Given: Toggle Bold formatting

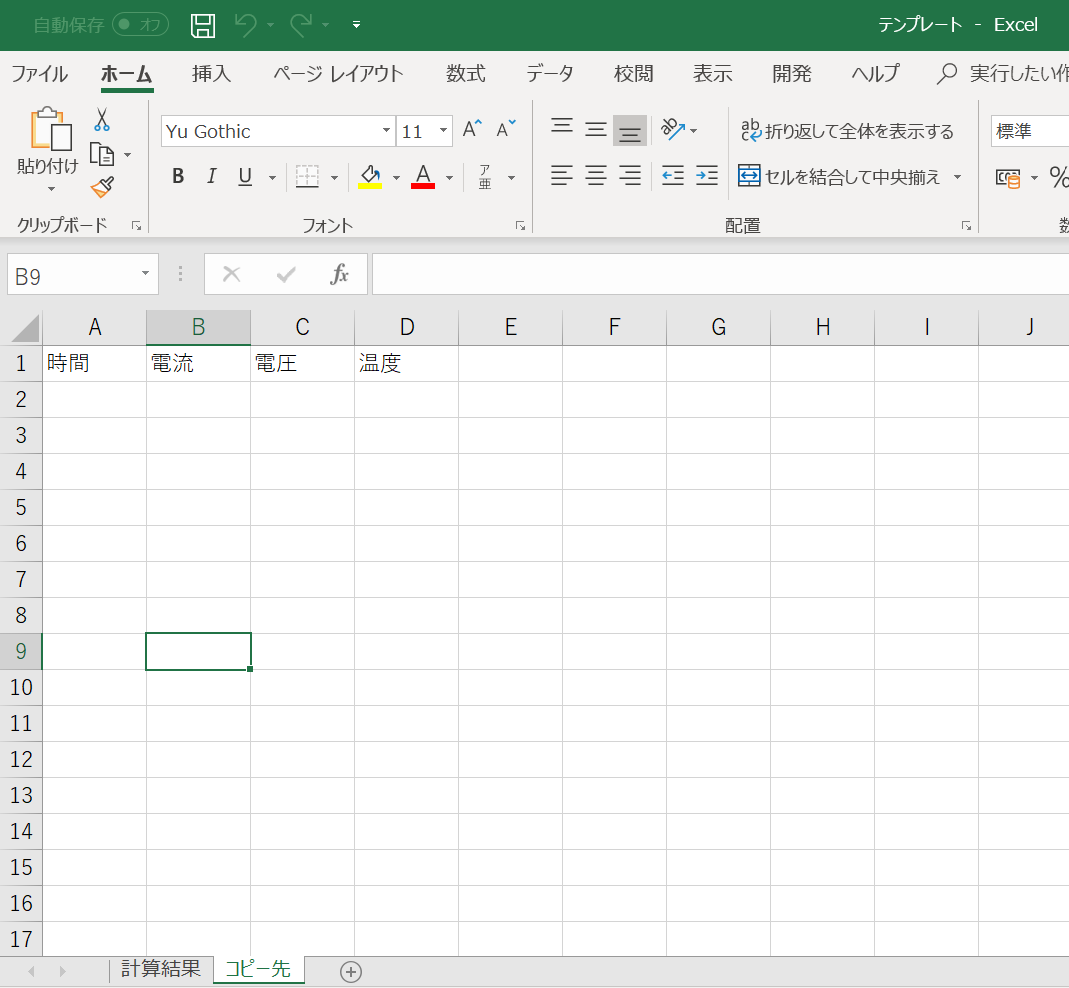Looking at the screenshot, I should pos(178,177).
